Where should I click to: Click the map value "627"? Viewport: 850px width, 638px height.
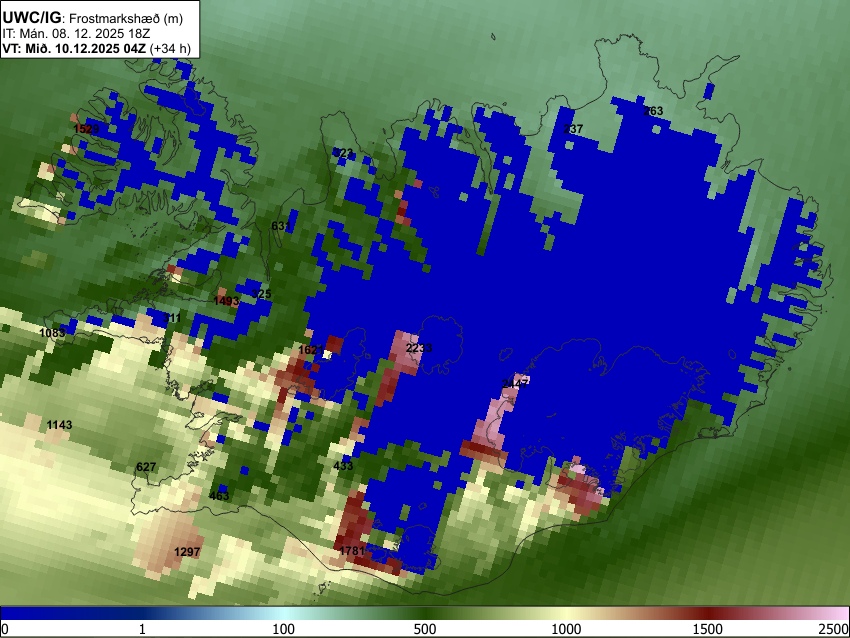click(146, 467)
